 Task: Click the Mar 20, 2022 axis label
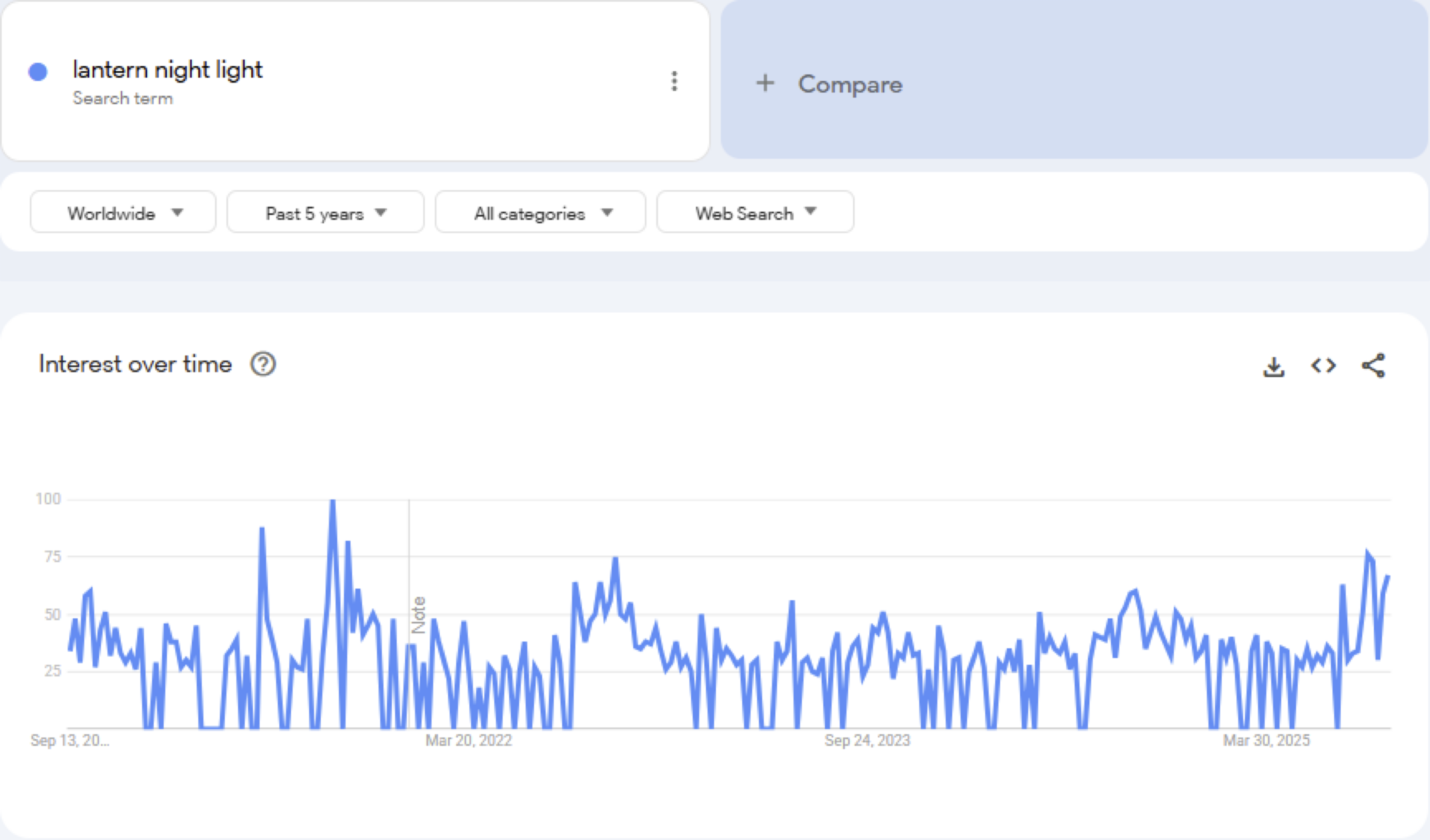pyautogui.click(x=469, y=740)
